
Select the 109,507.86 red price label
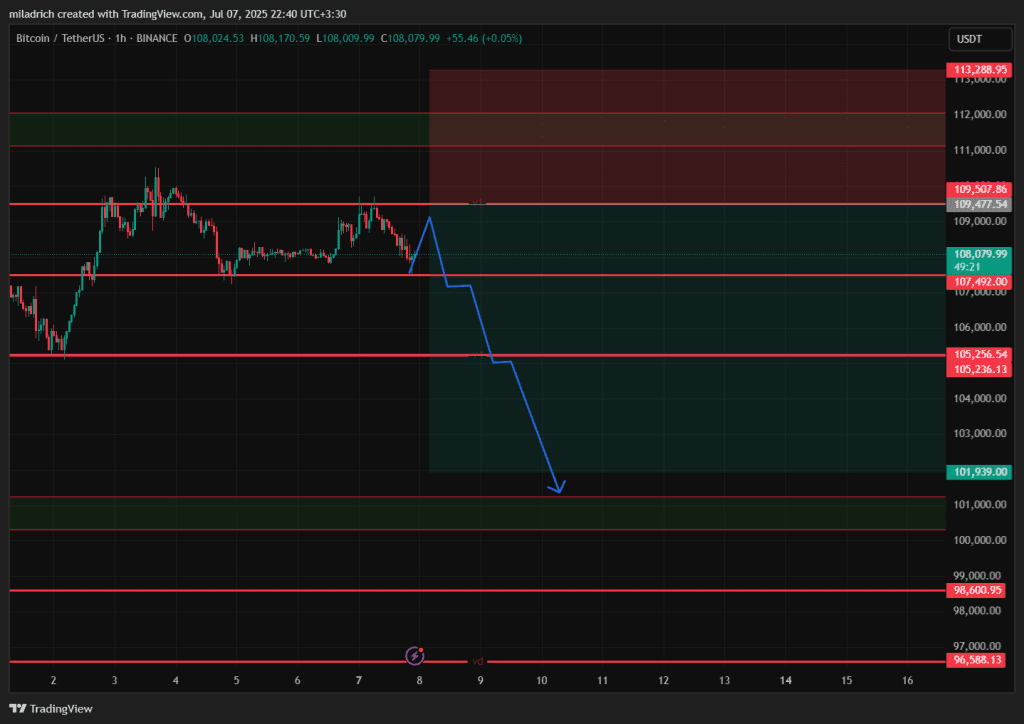pos(979,189)
